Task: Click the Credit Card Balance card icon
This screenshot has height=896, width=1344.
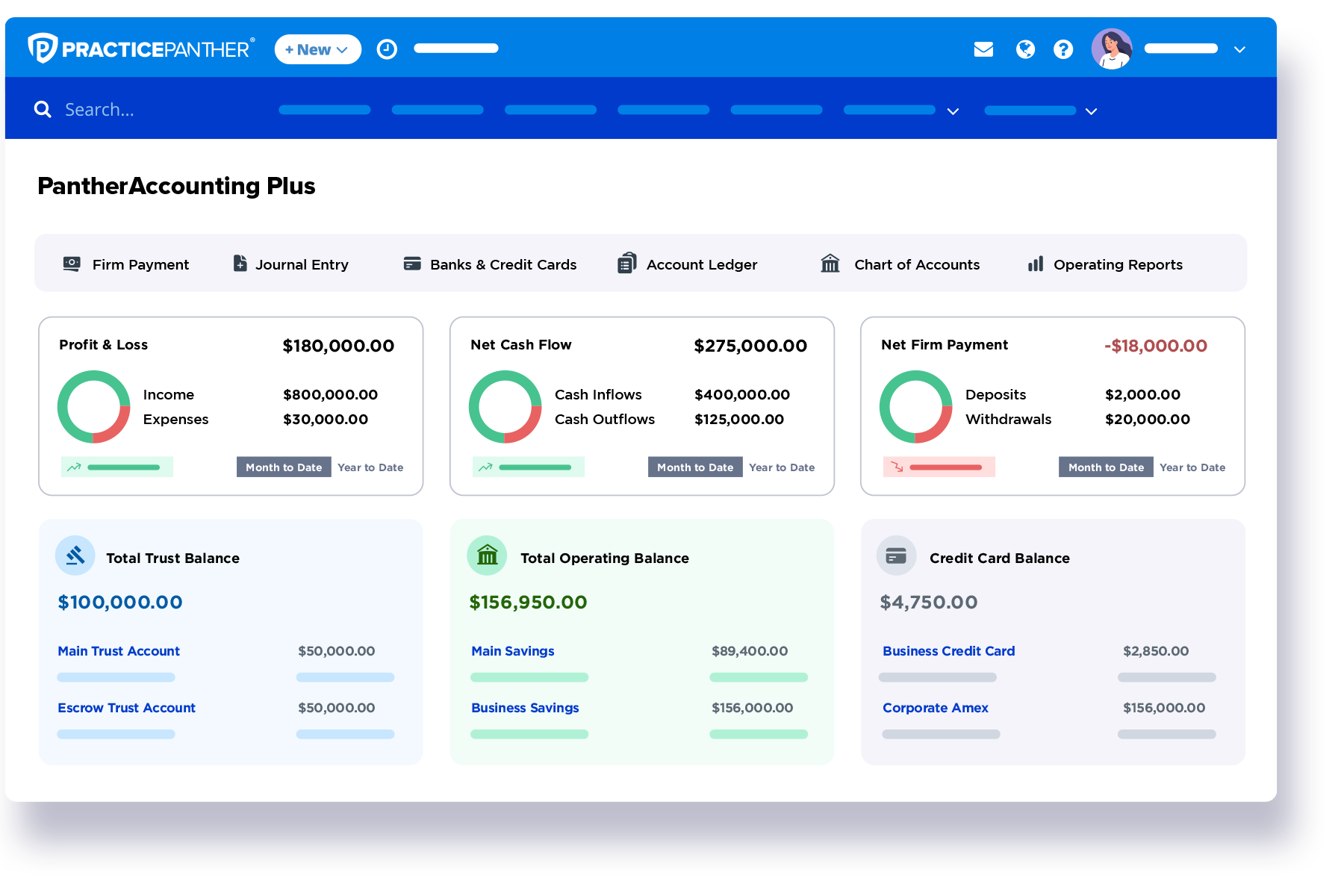Action: coord(896,556)
